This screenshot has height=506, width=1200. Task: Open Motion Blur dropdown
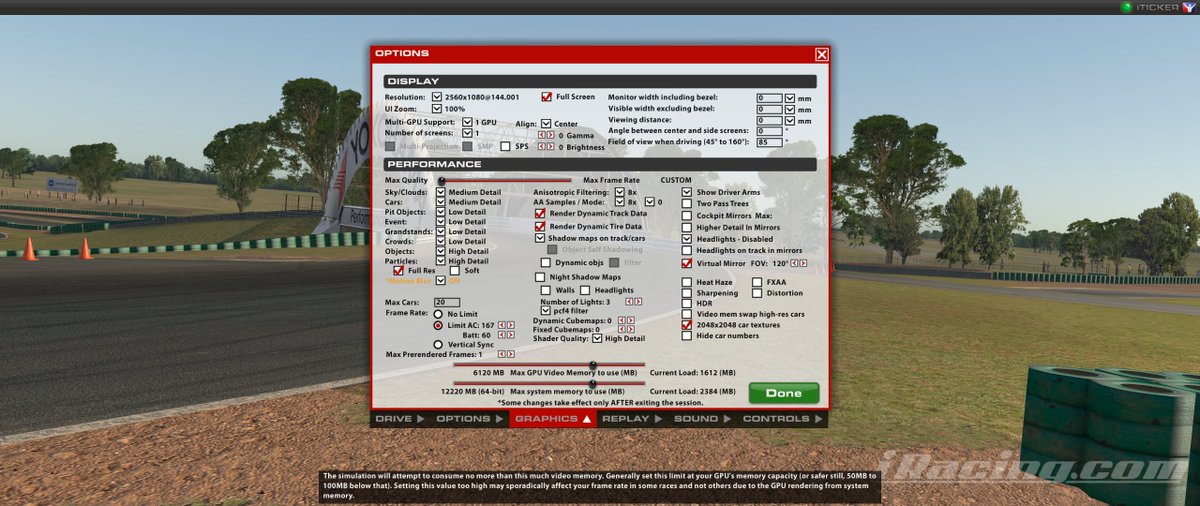click(440, 281)
